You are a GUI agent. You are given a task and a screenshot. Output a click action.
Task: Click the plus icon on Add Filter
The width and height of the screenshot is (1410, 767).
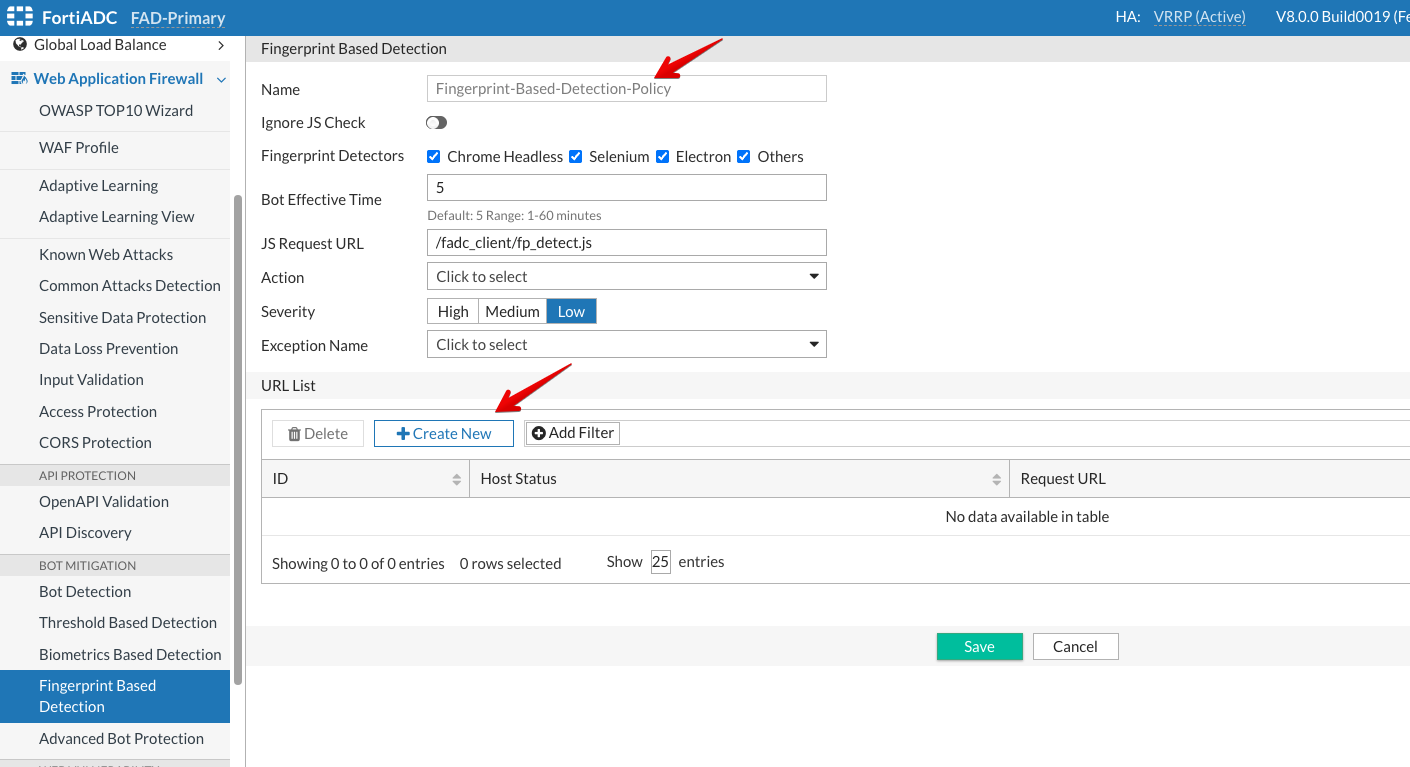(539, 433)
